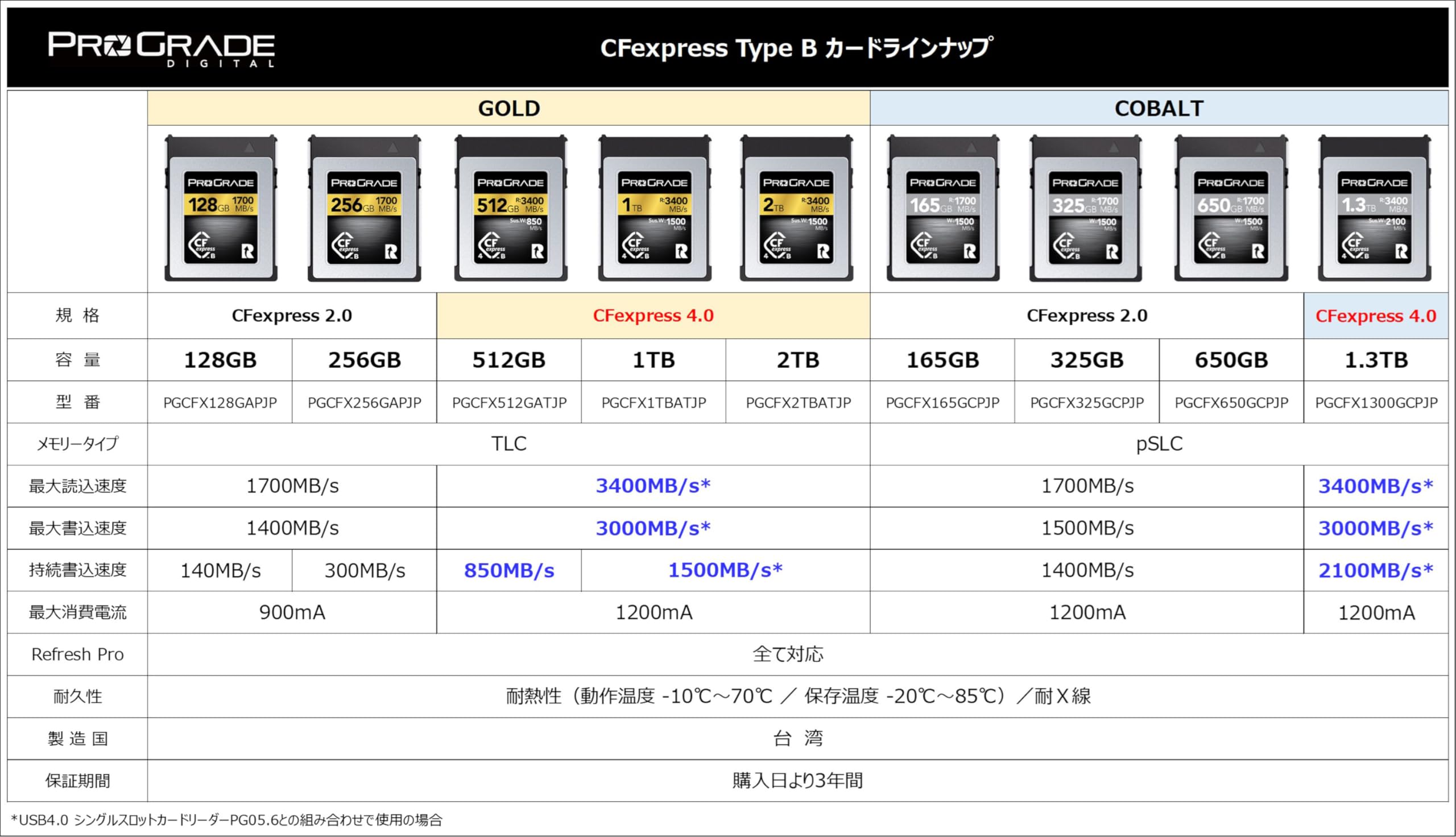Screen dimensions: 1456x837
Task: Select the 2TB Gold card image
Action: coord(796,208)
